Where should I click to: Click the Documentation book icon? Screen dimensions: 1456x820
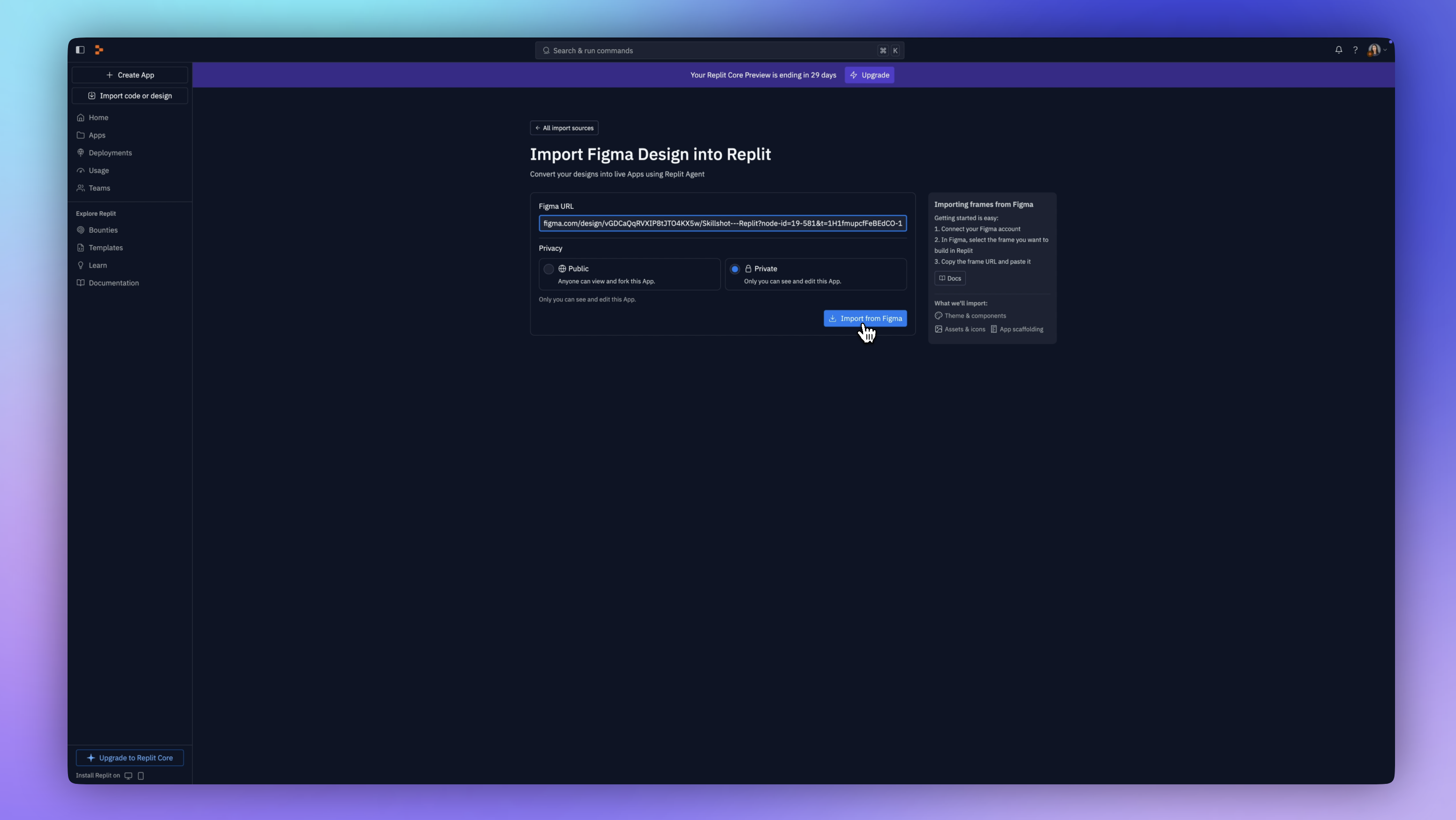click(x=81, y=282)
